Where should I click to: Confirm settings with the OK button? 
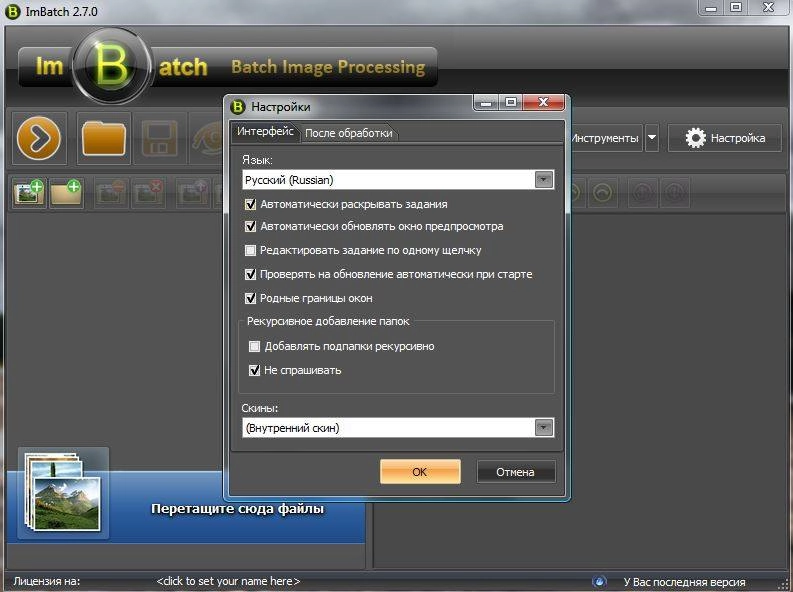pos(420,472)
